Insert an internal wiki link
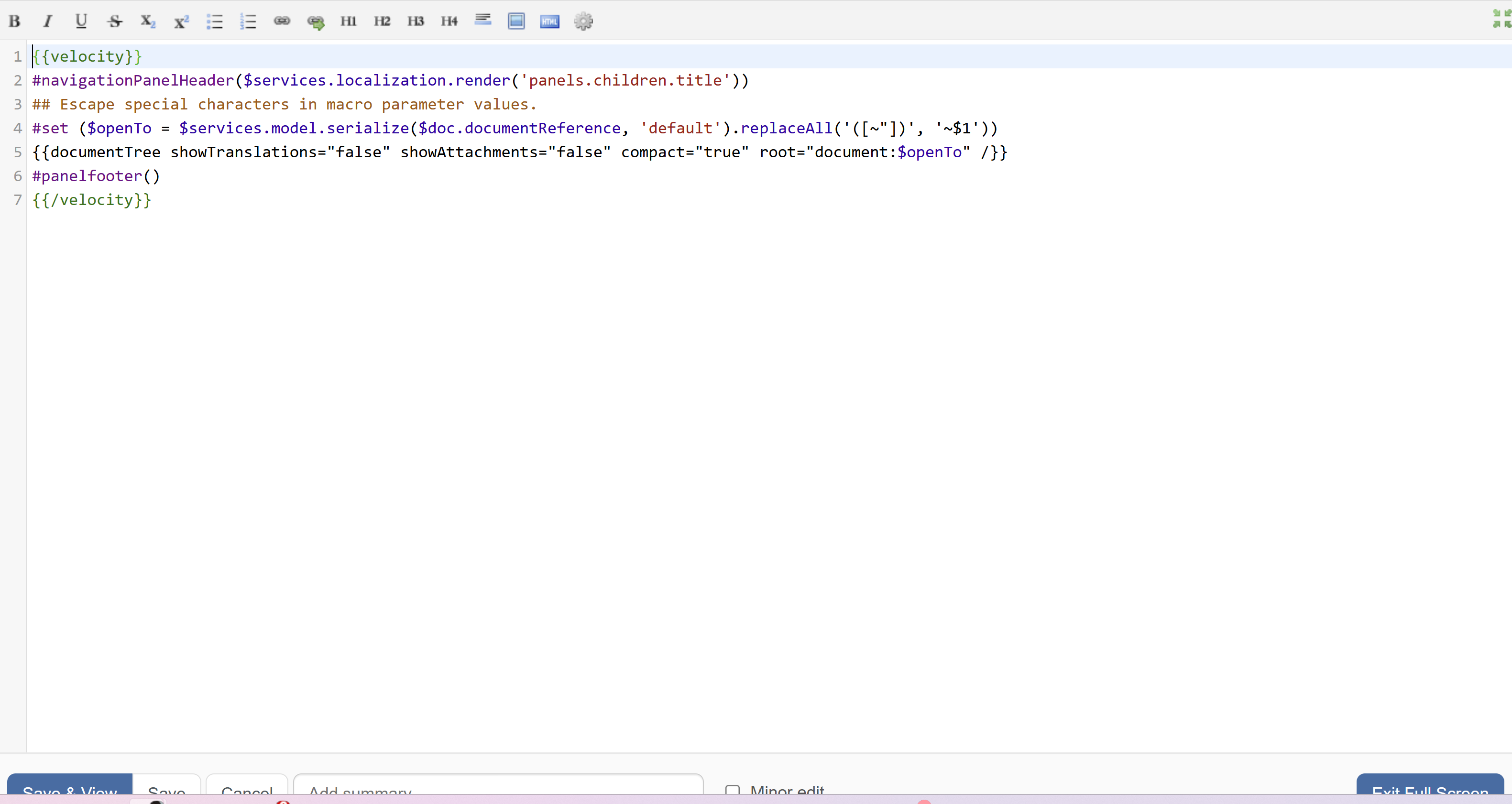This screenshot has height=804, width=1512. click(282, 21)
